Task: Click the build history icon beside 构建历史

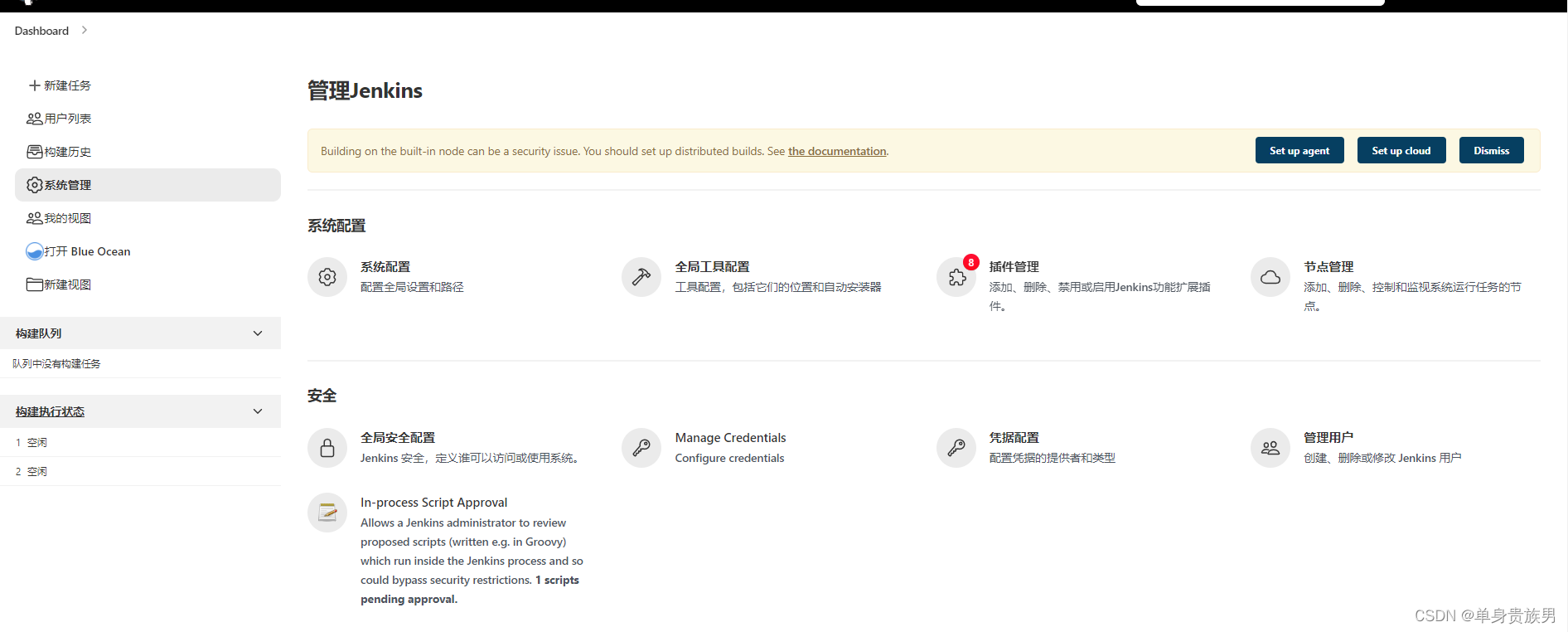Action: (35, 152)
